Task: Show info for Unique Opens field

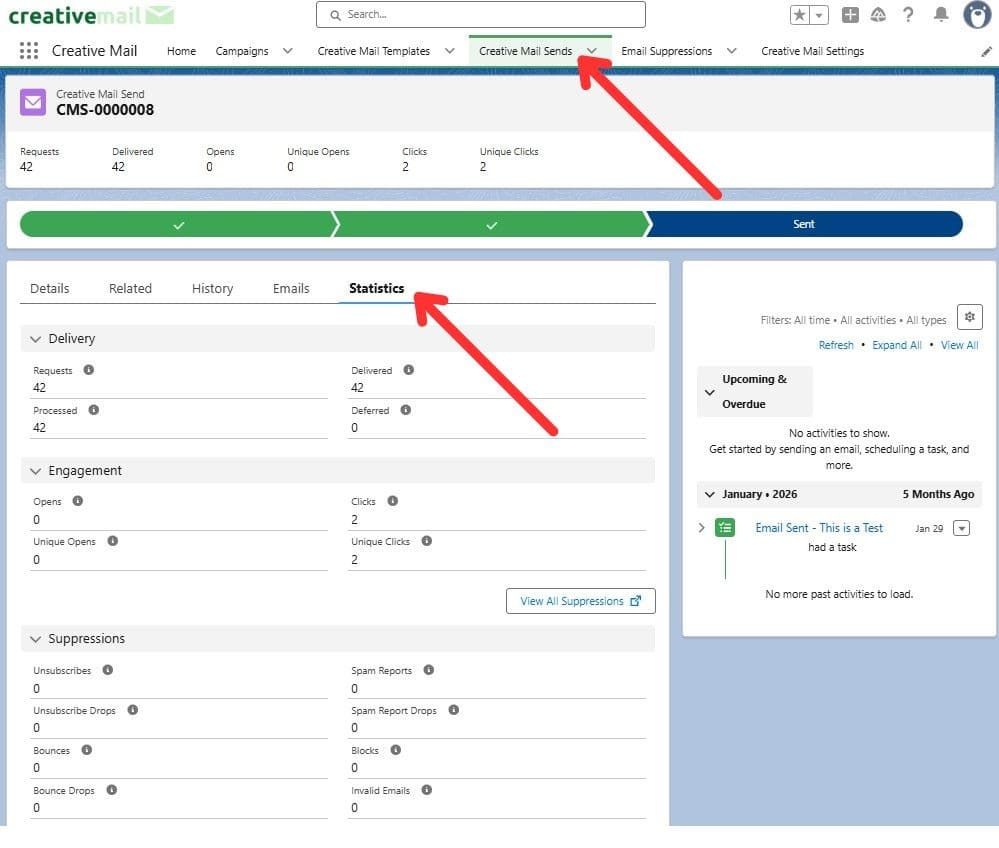Action: coord(113,541)
